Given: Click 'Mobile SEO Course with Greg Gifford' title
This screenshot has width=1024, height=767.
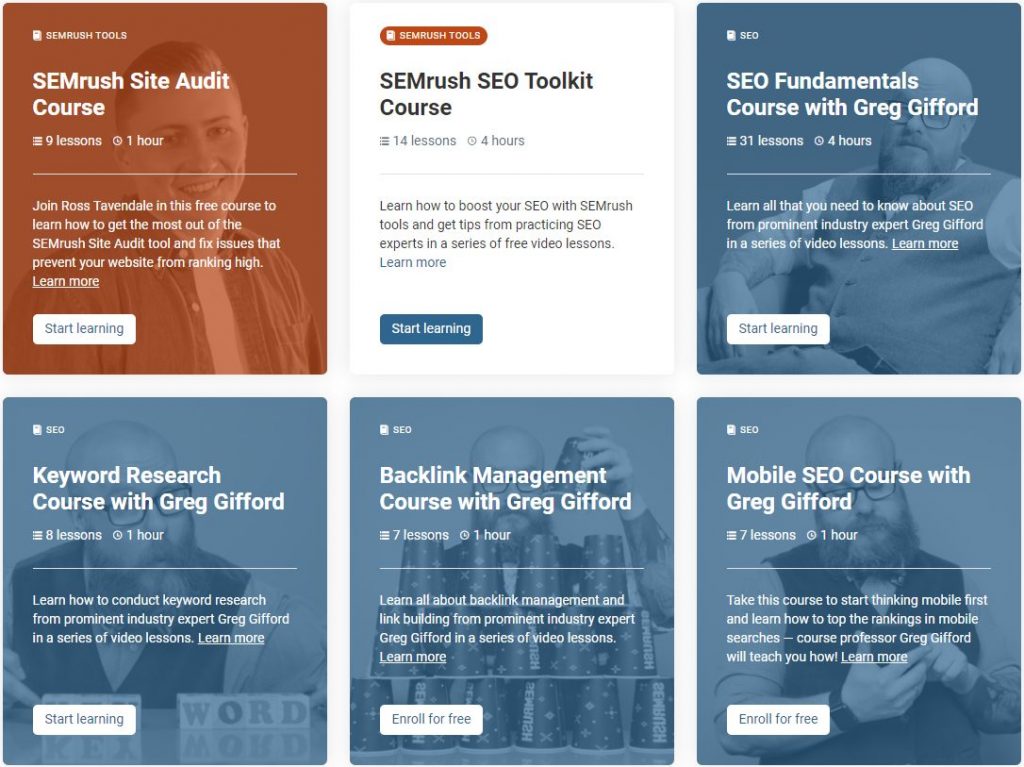Looking at the screenshot, I should click(848, 489).
